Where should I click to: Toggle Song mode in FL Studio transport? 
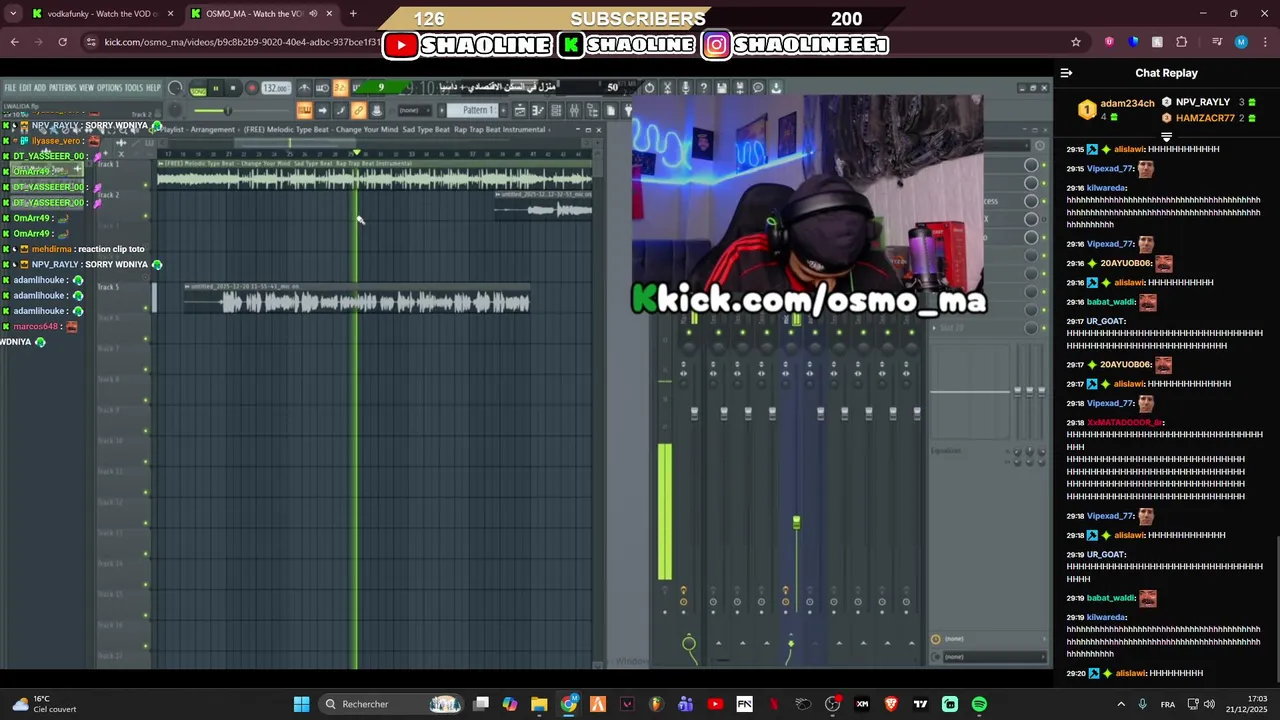(198, 89)
